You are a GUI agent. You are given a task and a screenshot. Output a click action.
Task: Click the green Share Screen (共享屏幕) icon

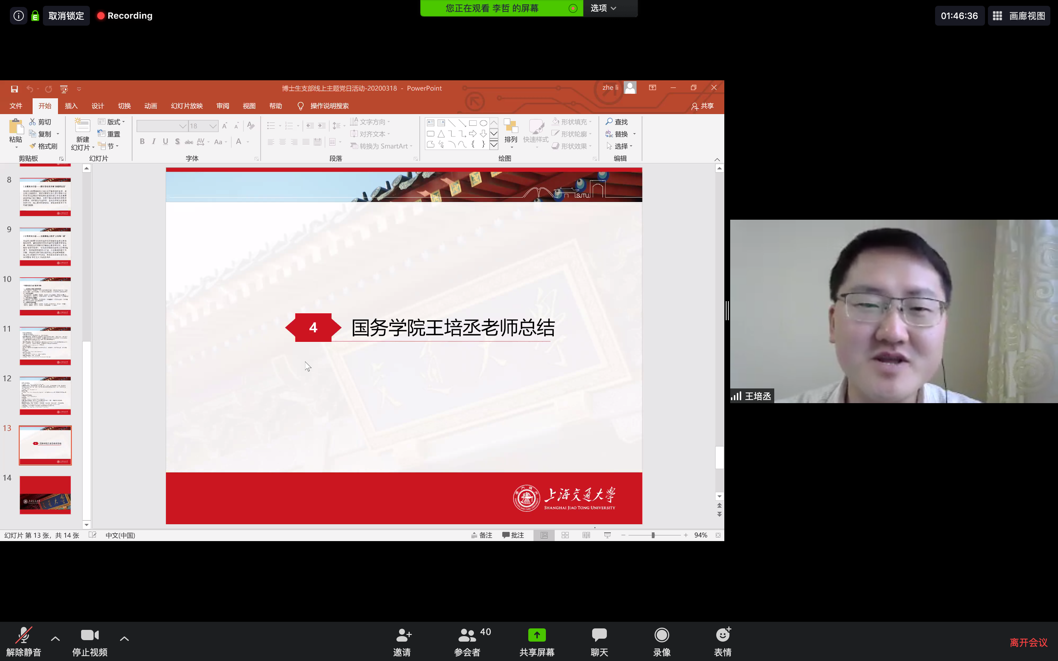[537, 636]
